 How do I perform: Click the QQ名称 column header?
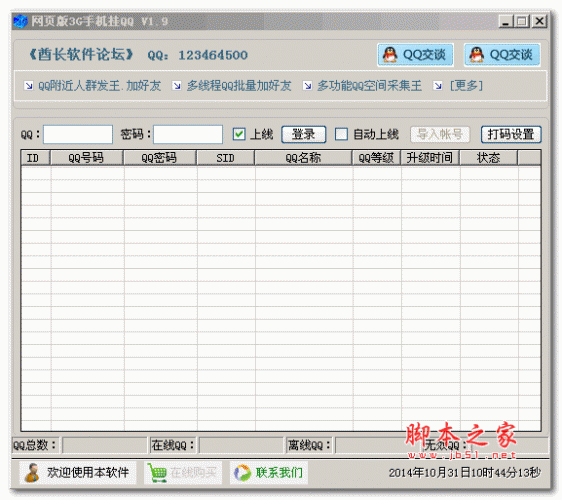pyautogui.click(x=303, y=158)
